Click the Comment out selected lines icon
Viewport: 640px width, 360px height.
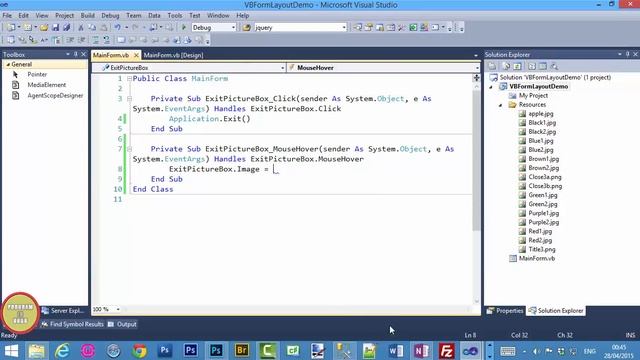coord(95,40)
